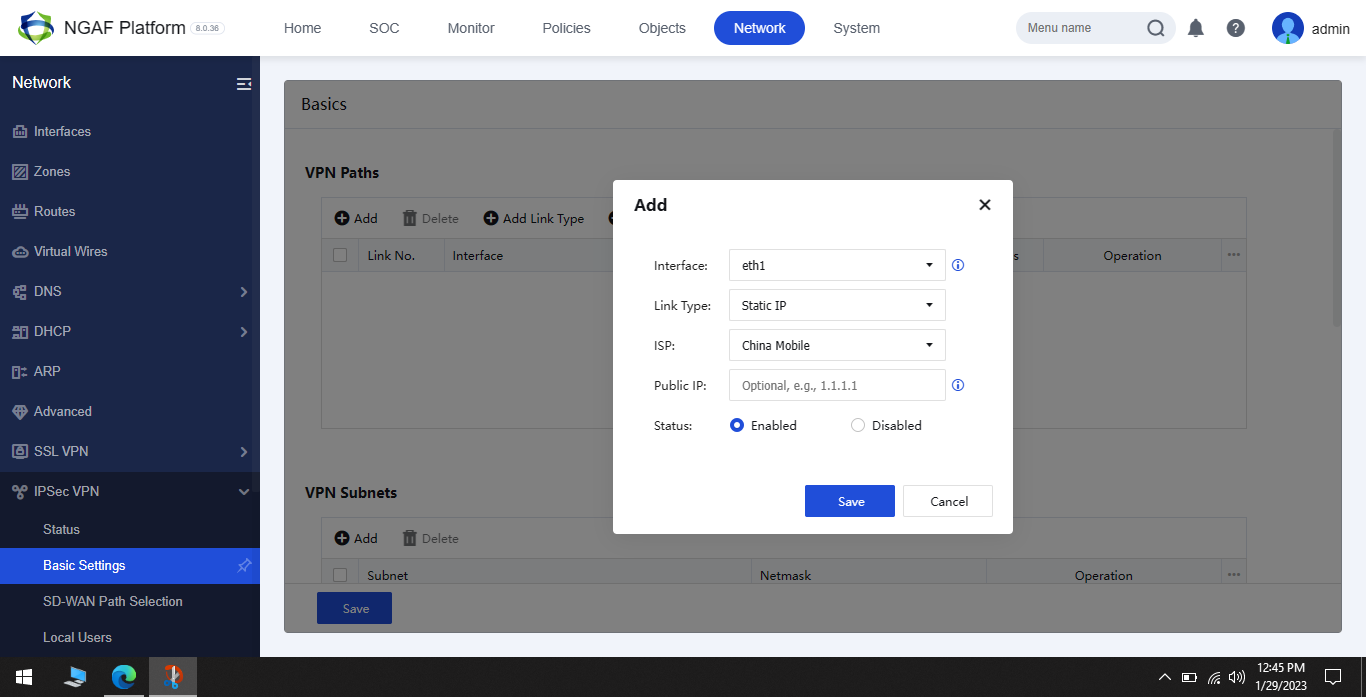Check the select-all checkbox in VPN Paths table
Screen dimensions: 1366x697
point(340,255)
